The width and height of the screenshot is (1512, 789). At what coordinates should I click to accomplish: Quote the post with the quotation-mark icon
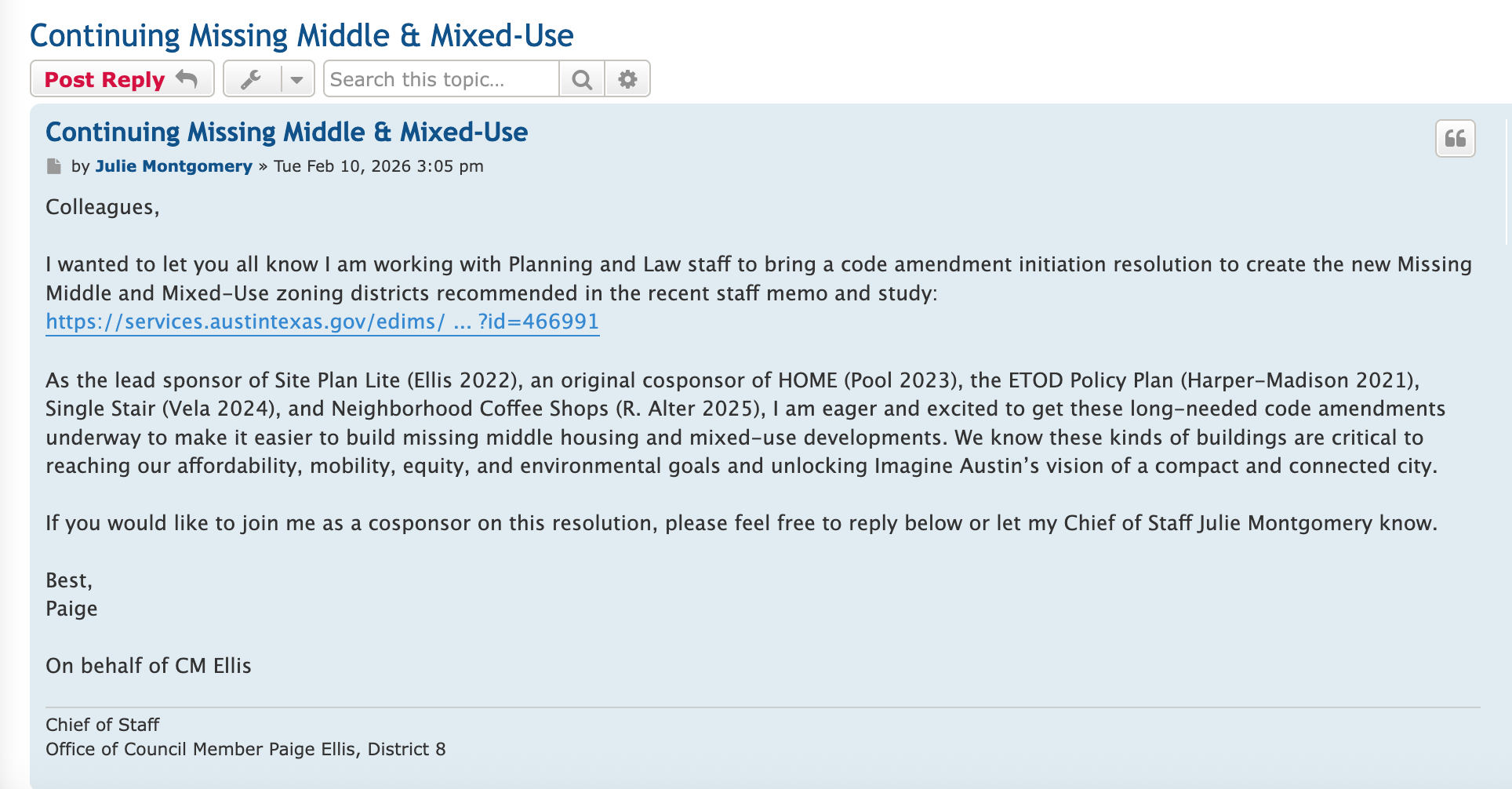(1455, 139)
